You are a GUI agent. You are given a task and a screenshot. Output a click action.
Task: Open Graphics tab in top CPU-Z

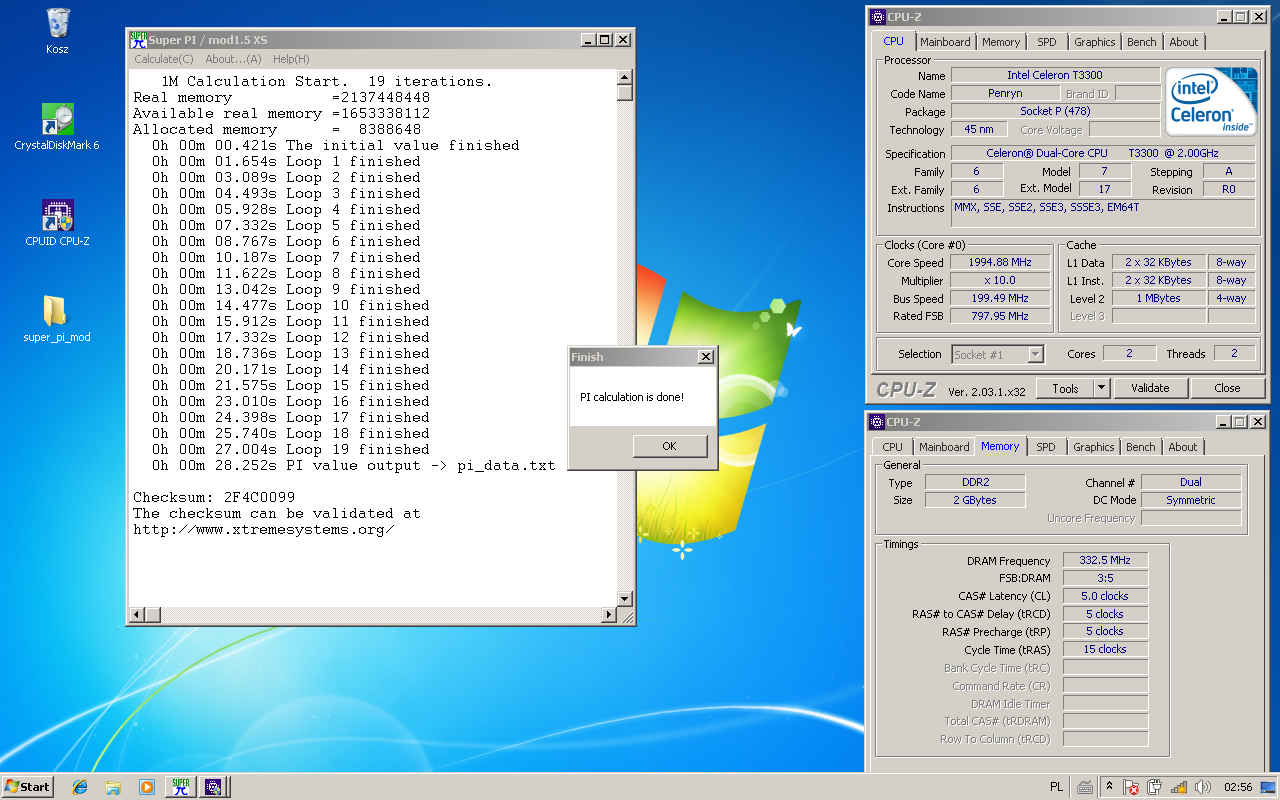click(1094, 42)
